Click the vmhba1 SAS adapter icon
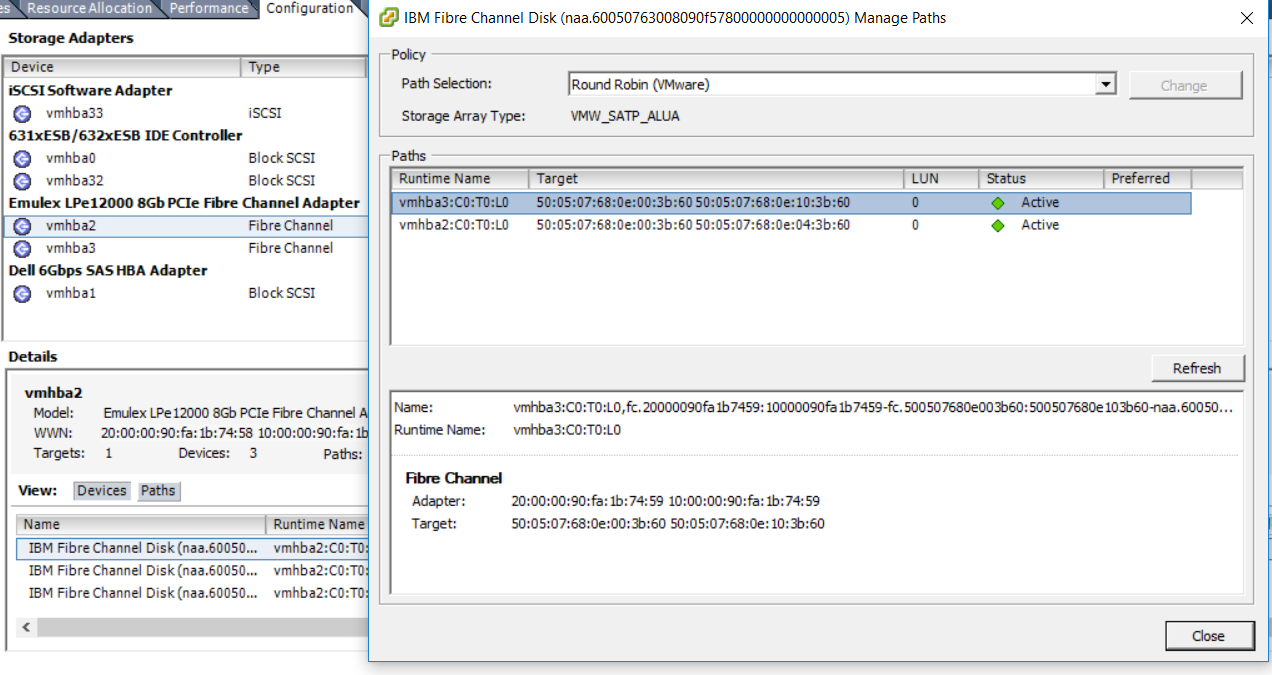 (22, 293)
